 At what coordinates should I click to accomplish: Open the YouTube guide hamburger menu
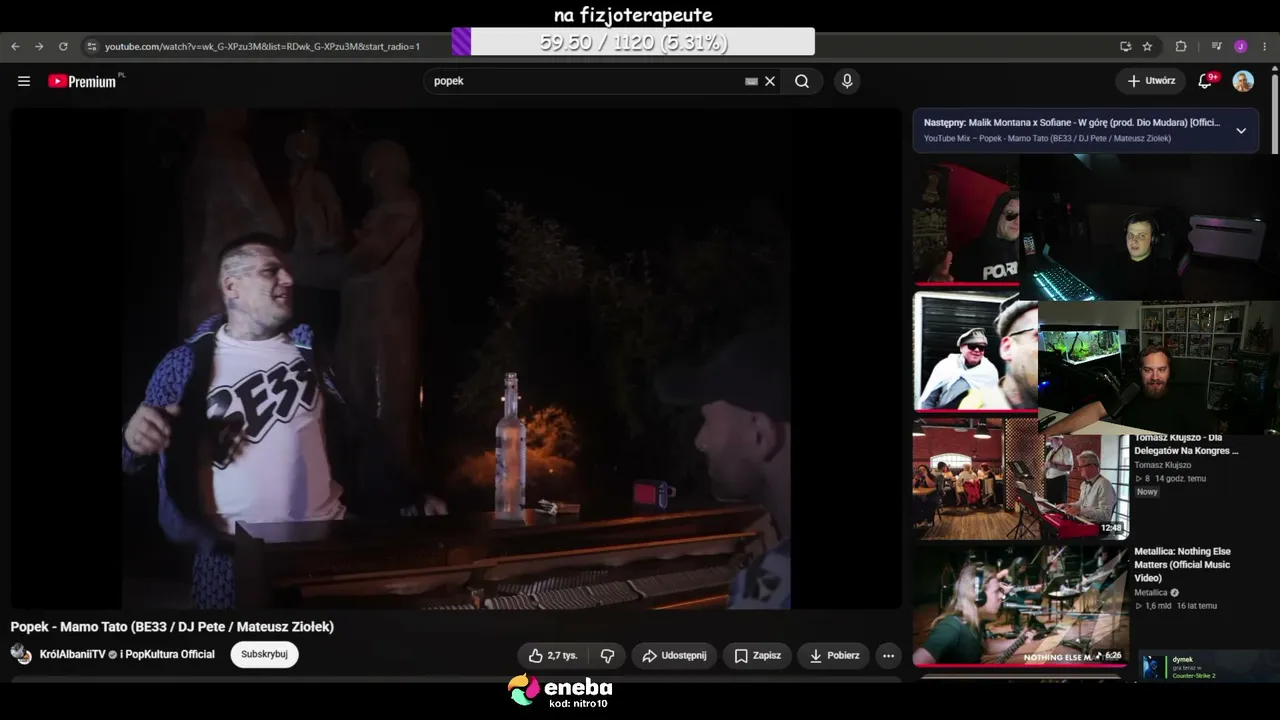click(24, 81)
